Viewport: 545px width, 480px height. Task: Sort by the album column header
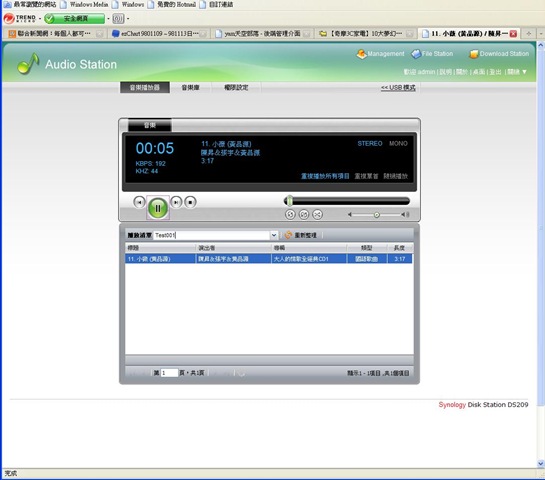pyautogui.click(x=309, y=248)
